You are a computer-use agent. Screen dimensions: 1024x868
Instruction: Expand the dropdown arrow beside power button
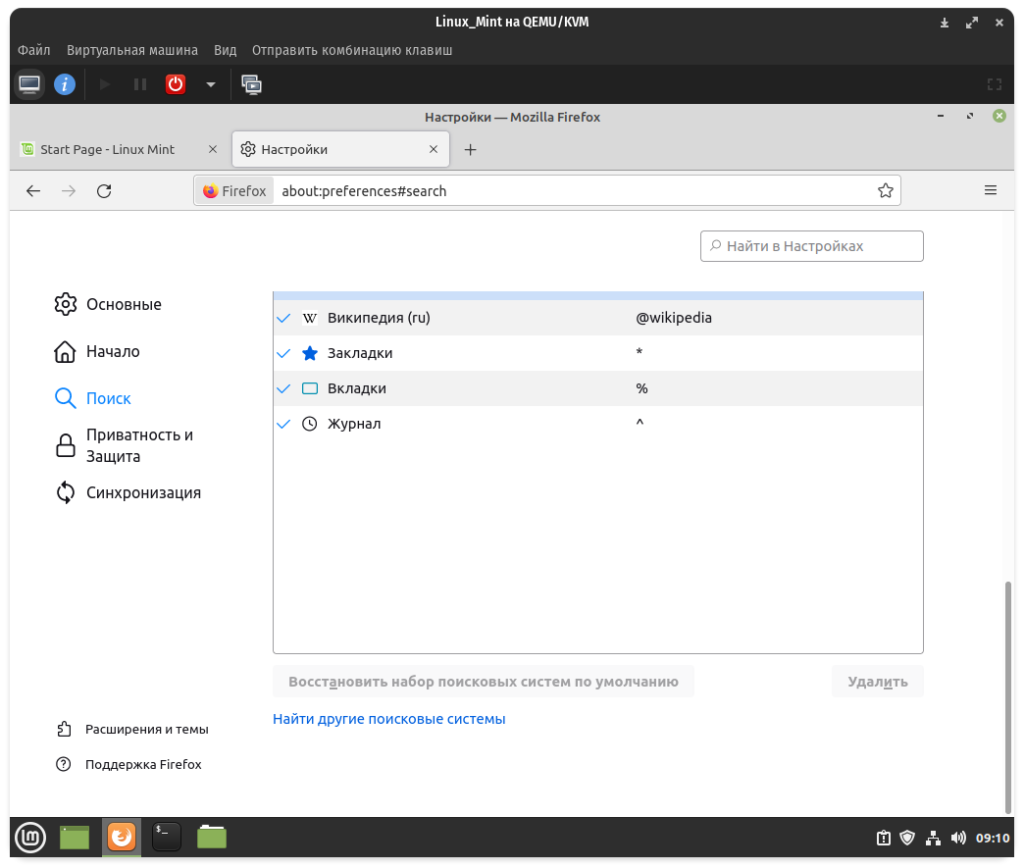pyautogui.click(x=210, y=85)
